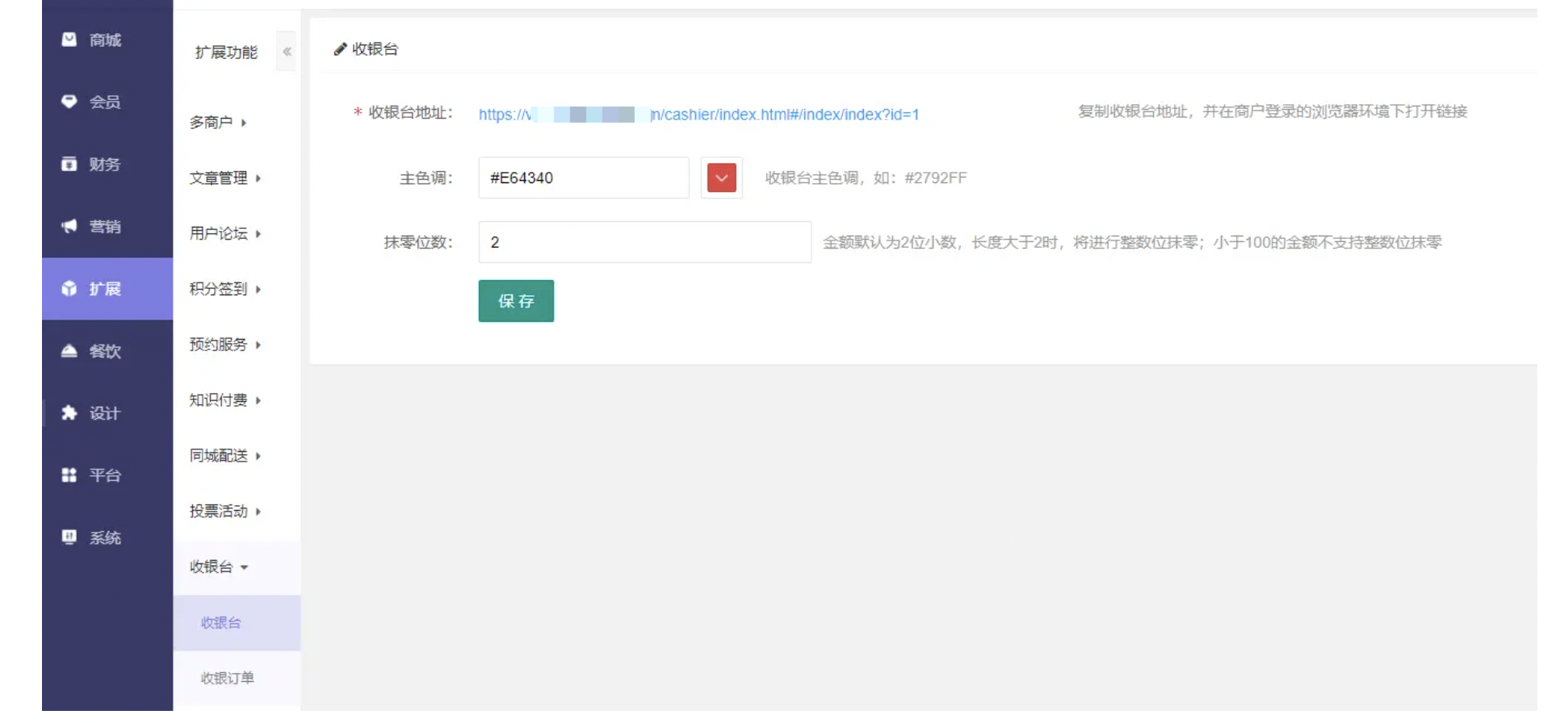Click the 复制收银台地址 instruction text
1568x723 pixels.
coord(1272,111)
